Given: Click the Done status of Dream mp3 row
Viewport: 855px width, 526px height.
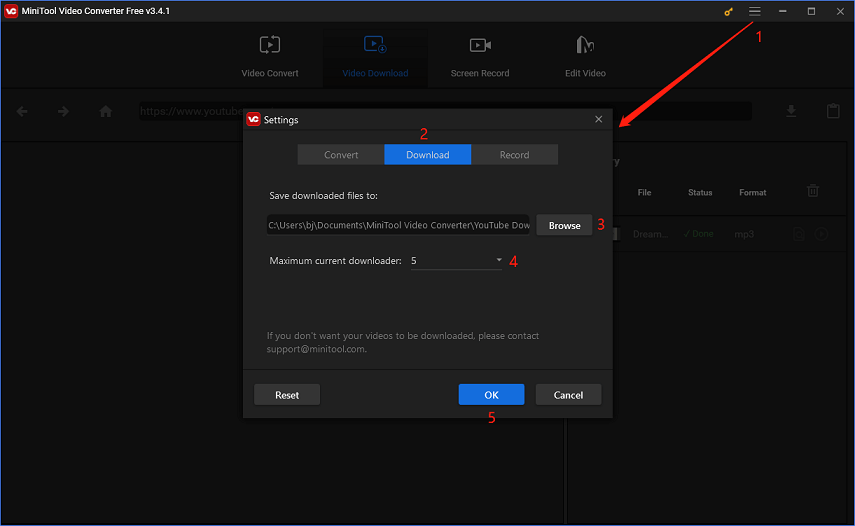Looking at the screenshot, I should pos(699,234).
